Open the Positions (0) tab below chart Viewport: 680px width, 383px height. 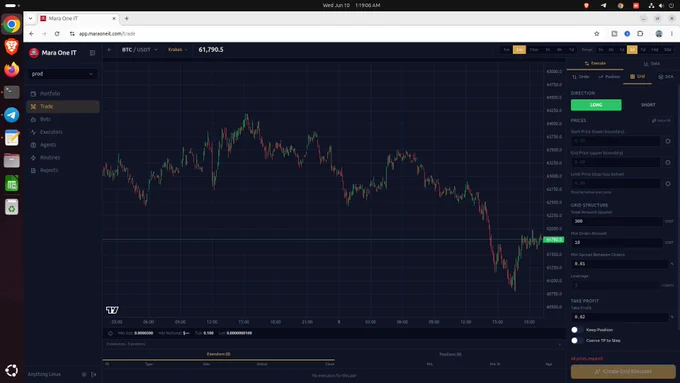pos(450,354)
